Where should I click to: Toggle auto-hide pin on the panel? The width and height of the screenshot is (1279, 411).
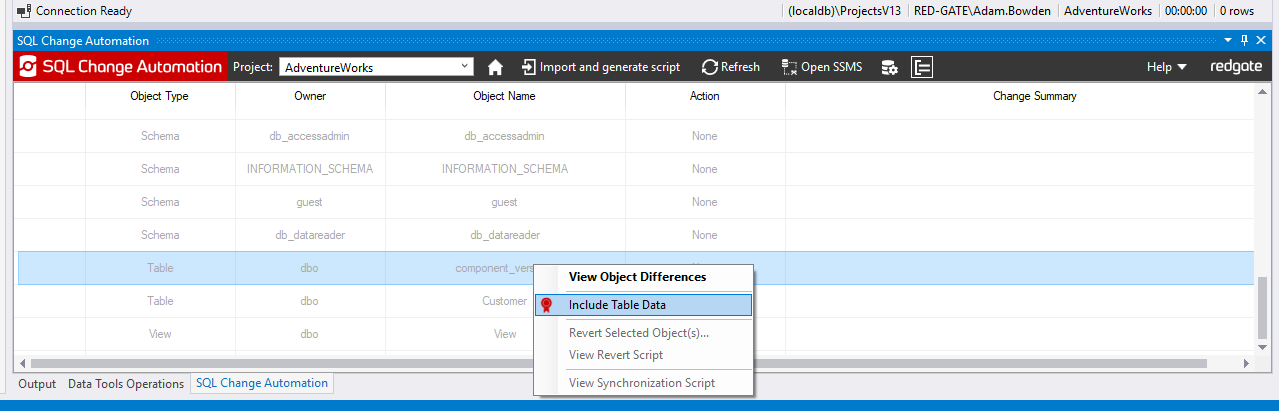[1245, 41]
